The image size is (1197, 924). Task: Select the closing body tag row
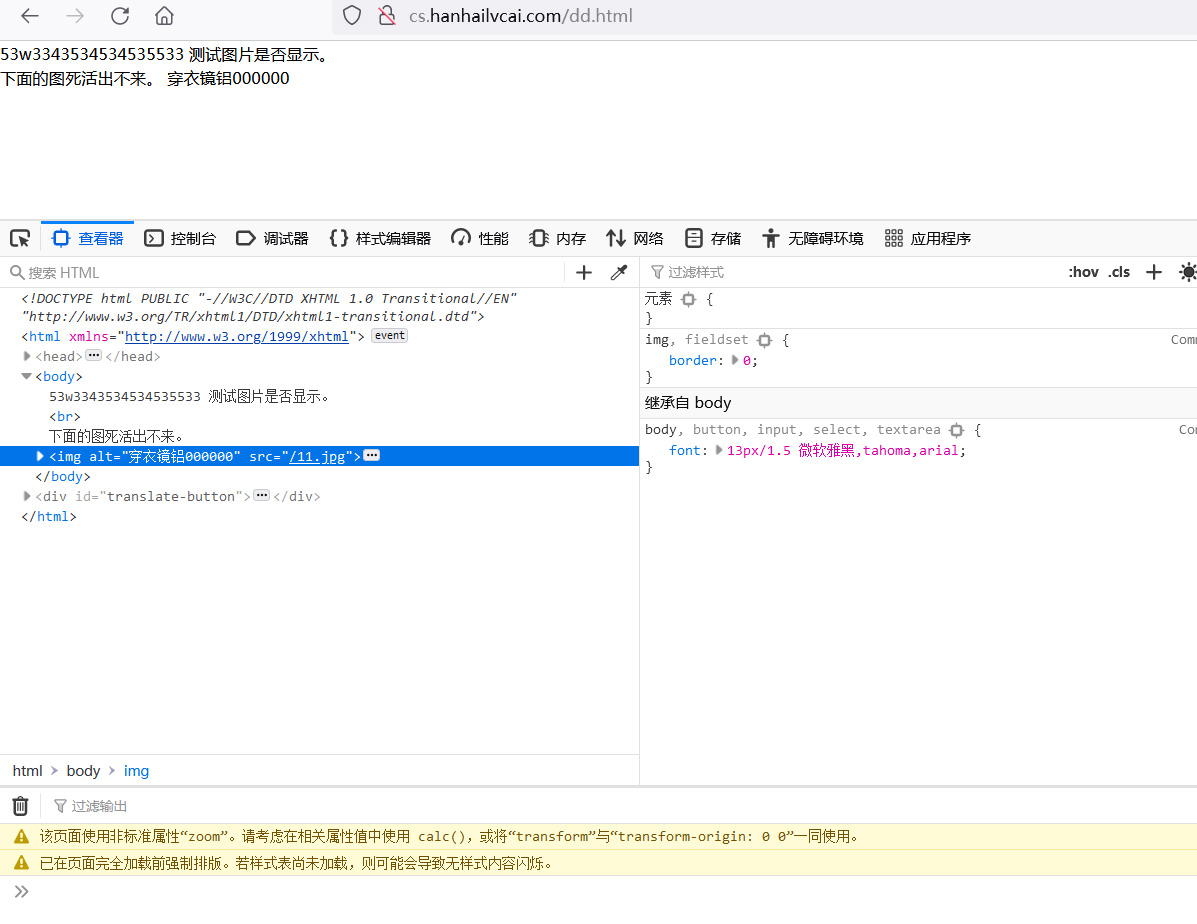click(x=63, y=477)
